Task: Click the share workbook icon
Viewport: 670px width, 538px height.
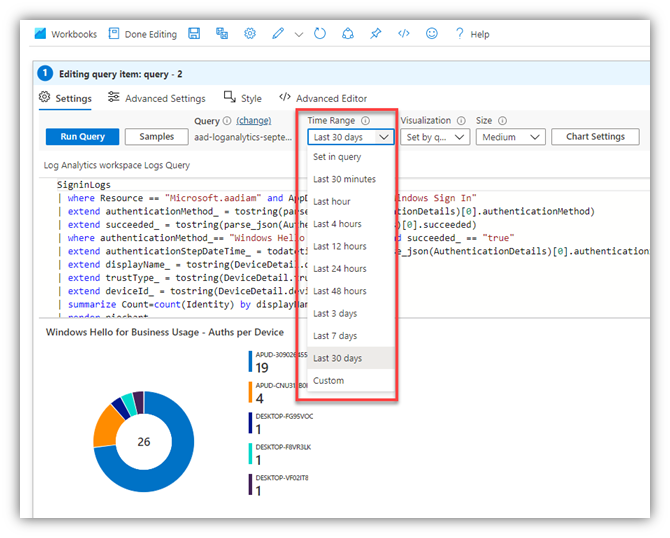Action: click(x=348, y=33)
